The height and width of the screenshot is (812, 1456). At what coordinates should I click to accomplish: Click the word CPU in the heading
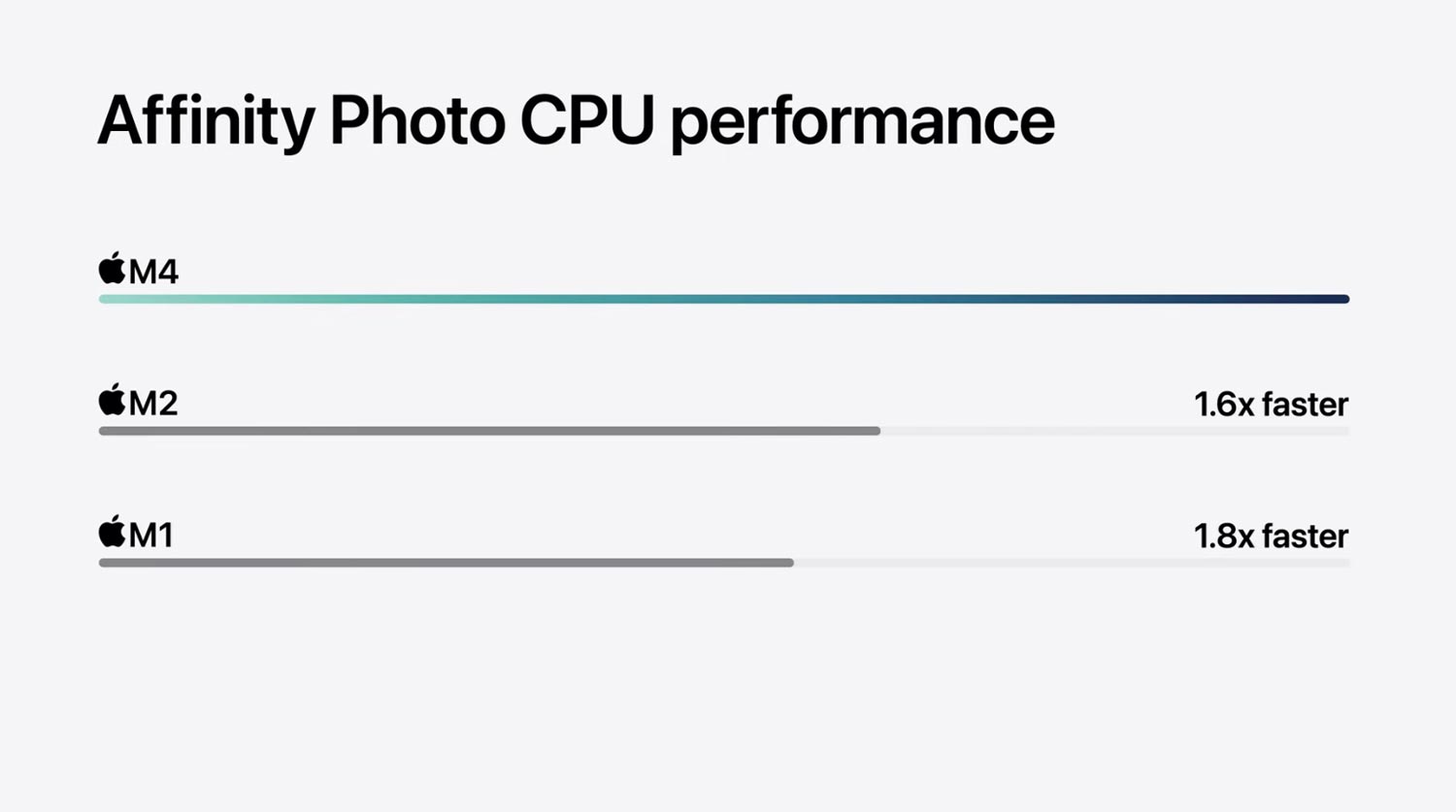586,120
